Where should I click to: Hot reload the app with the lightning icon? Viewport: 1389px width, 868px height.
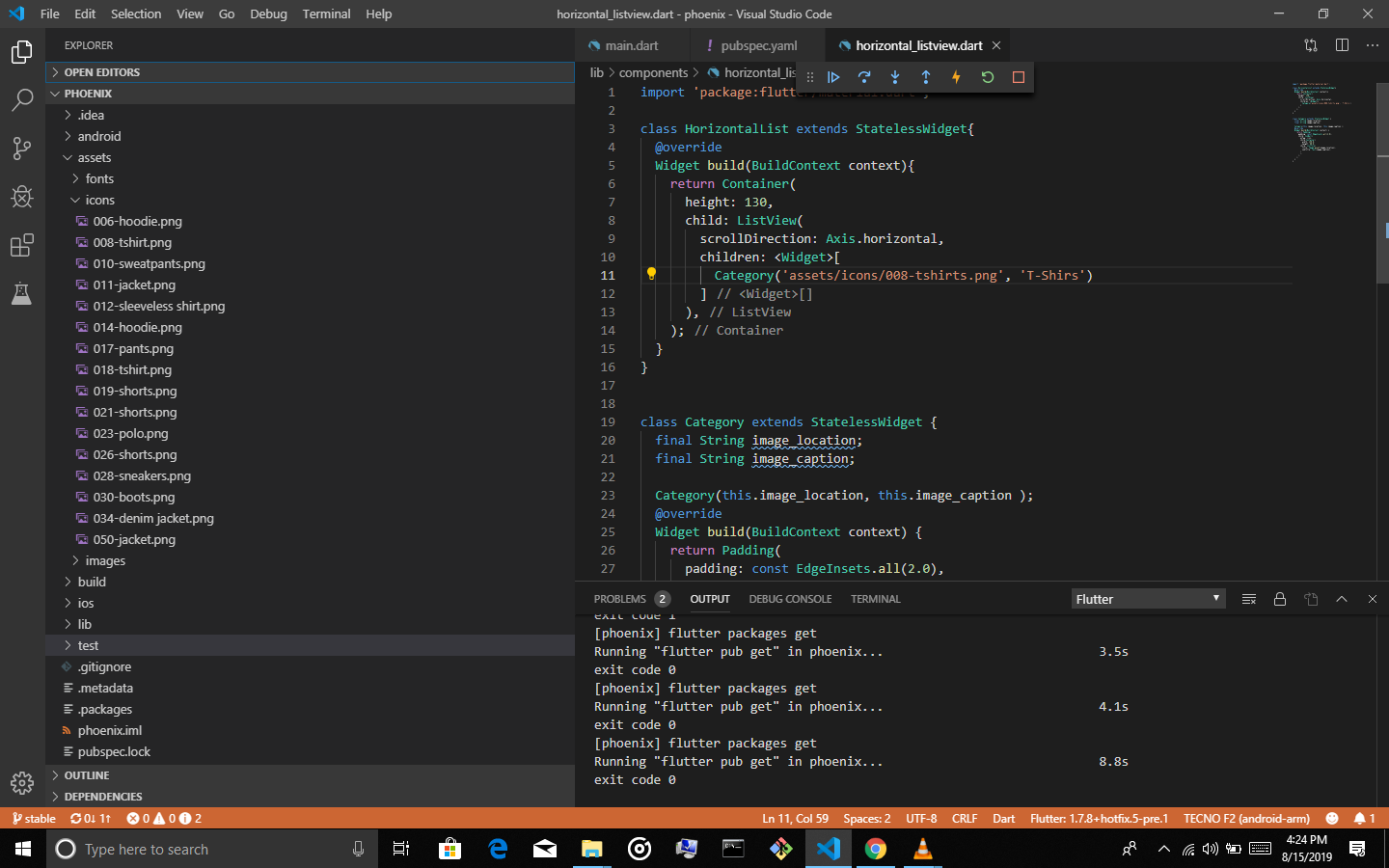point(956,77)
